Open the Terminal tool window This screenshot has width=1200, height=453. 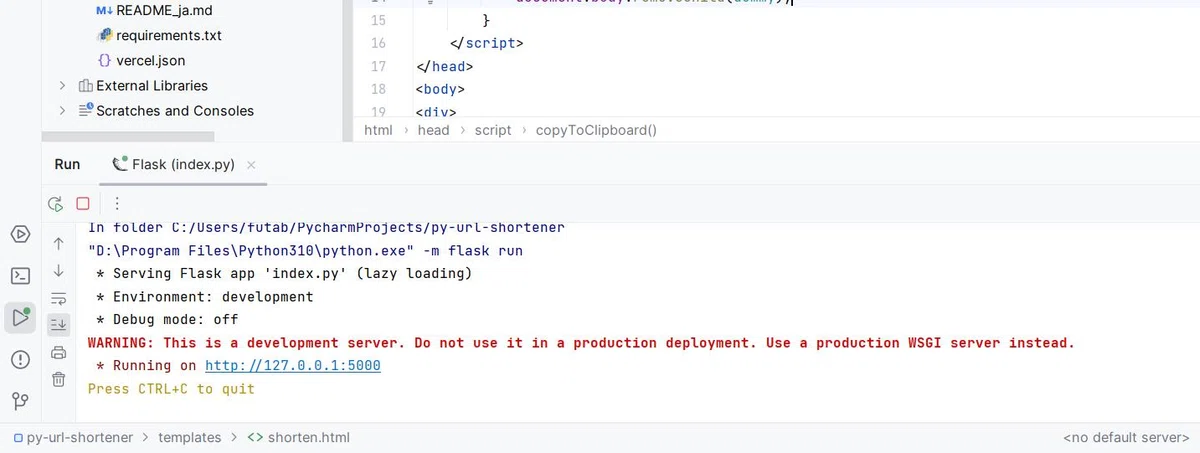(20, 276)
